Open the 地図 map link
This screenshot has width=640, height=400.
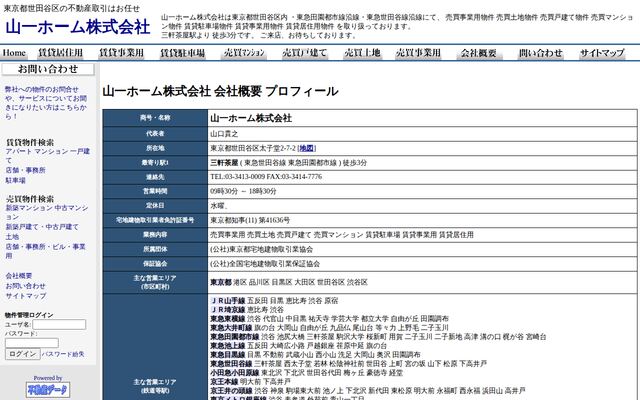click(x=307, y=148)
